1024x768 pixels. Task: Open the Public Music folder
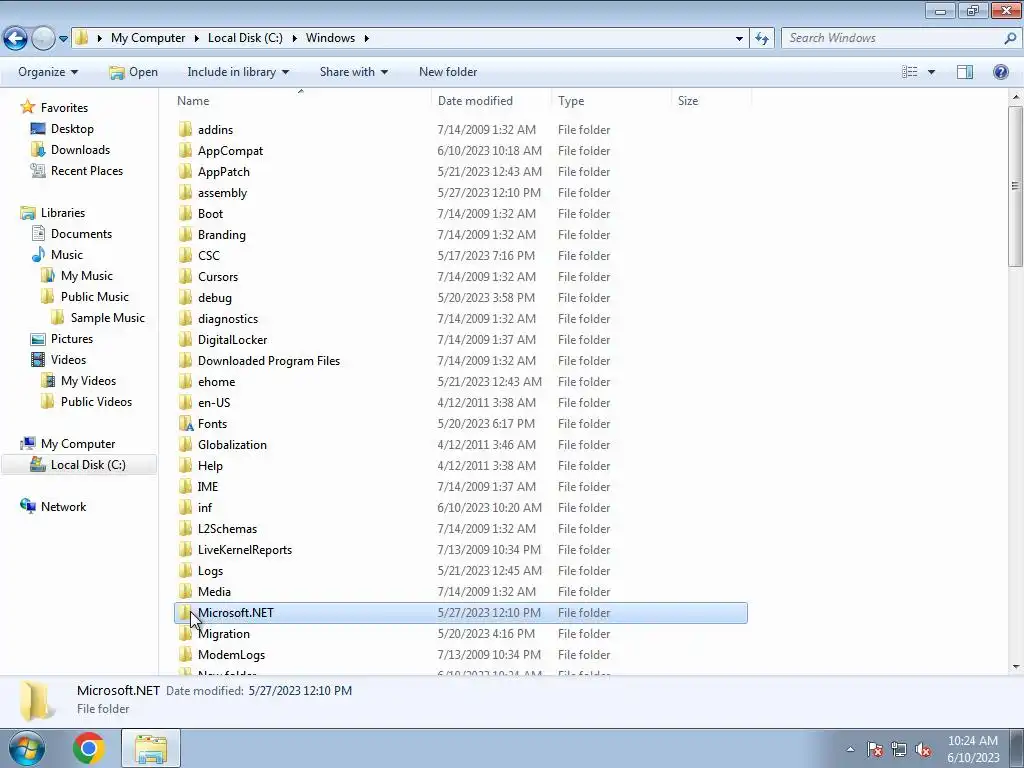point(95,296)
